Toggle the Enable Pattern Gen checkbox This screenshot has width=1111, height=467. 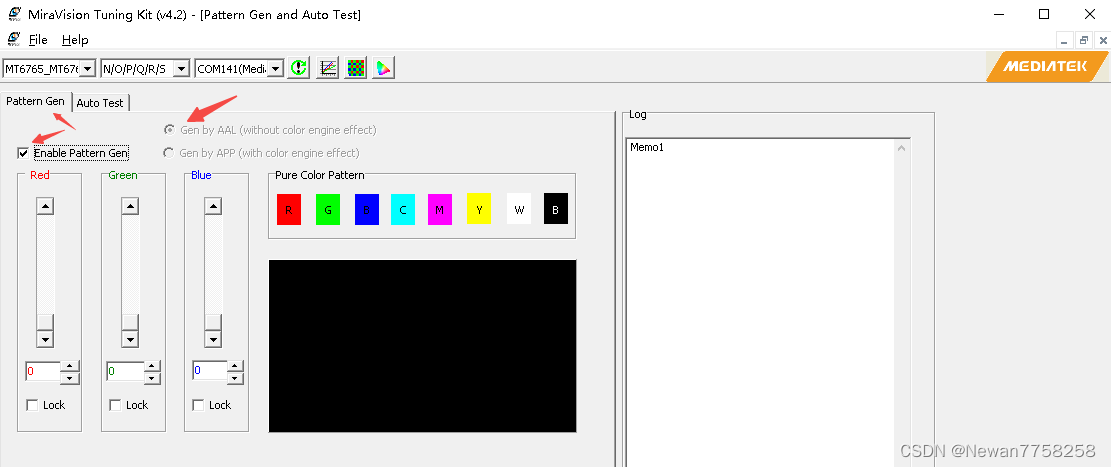(x=23, y=153)
